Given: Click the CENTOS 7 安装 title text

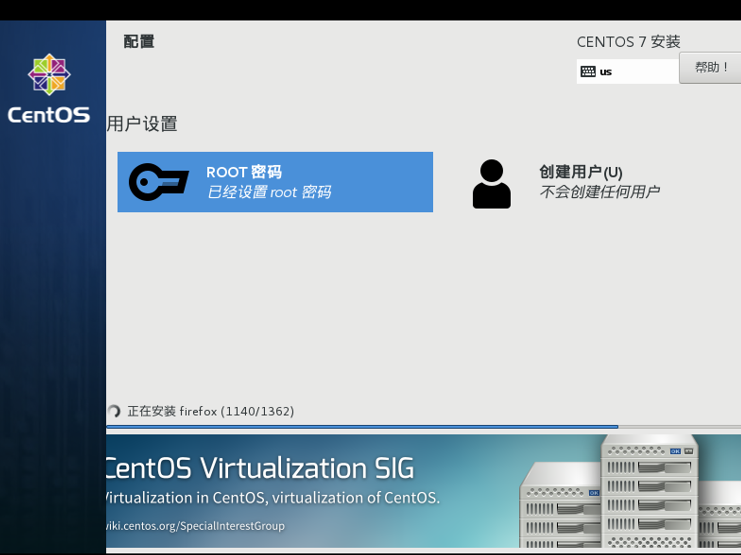Looking at the screenshot, I should coord(629,42).
